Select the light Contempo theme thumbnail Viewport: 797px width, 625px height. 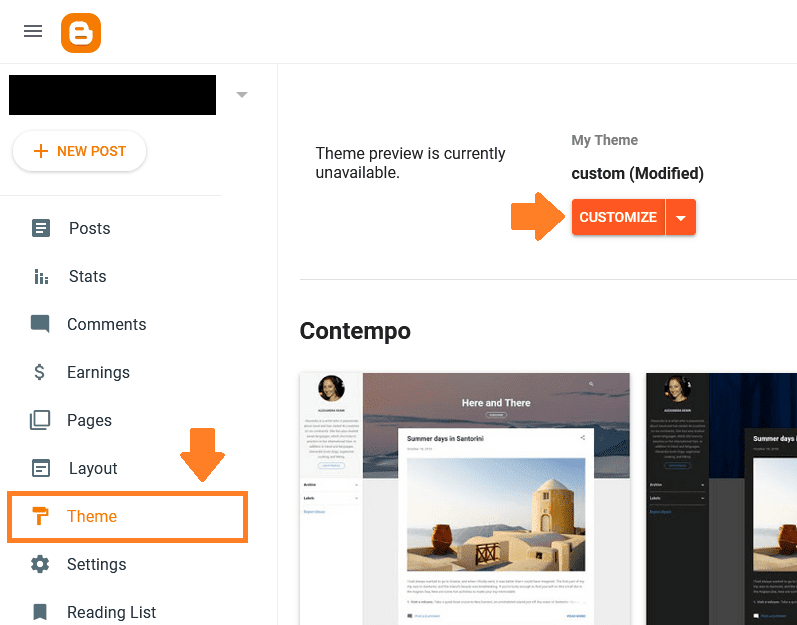click(x=465, y=499)
